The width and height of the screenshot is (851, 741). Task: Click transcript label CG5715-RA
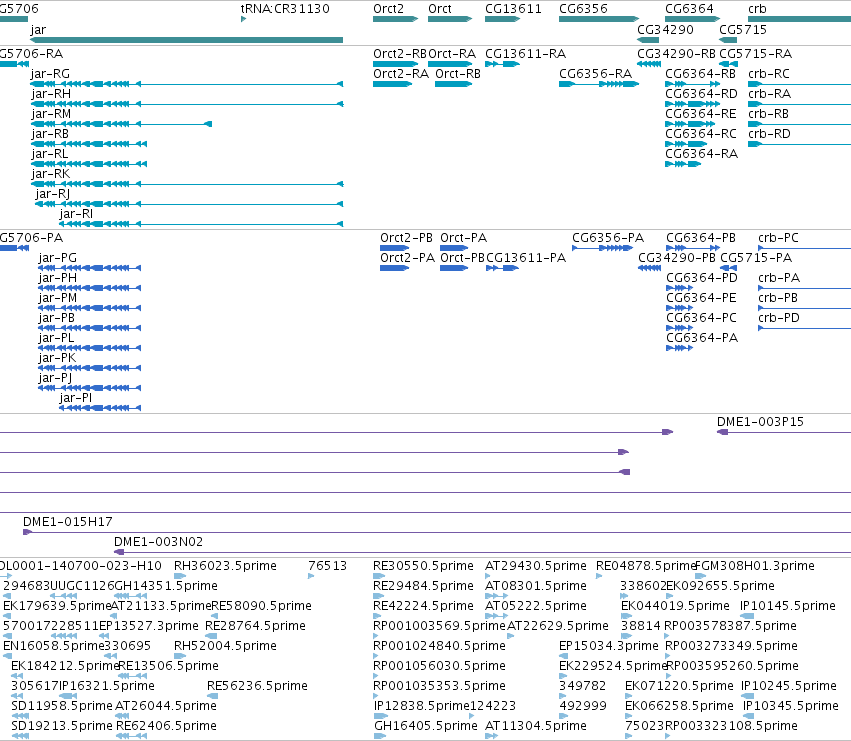click(x=755, y=54)
